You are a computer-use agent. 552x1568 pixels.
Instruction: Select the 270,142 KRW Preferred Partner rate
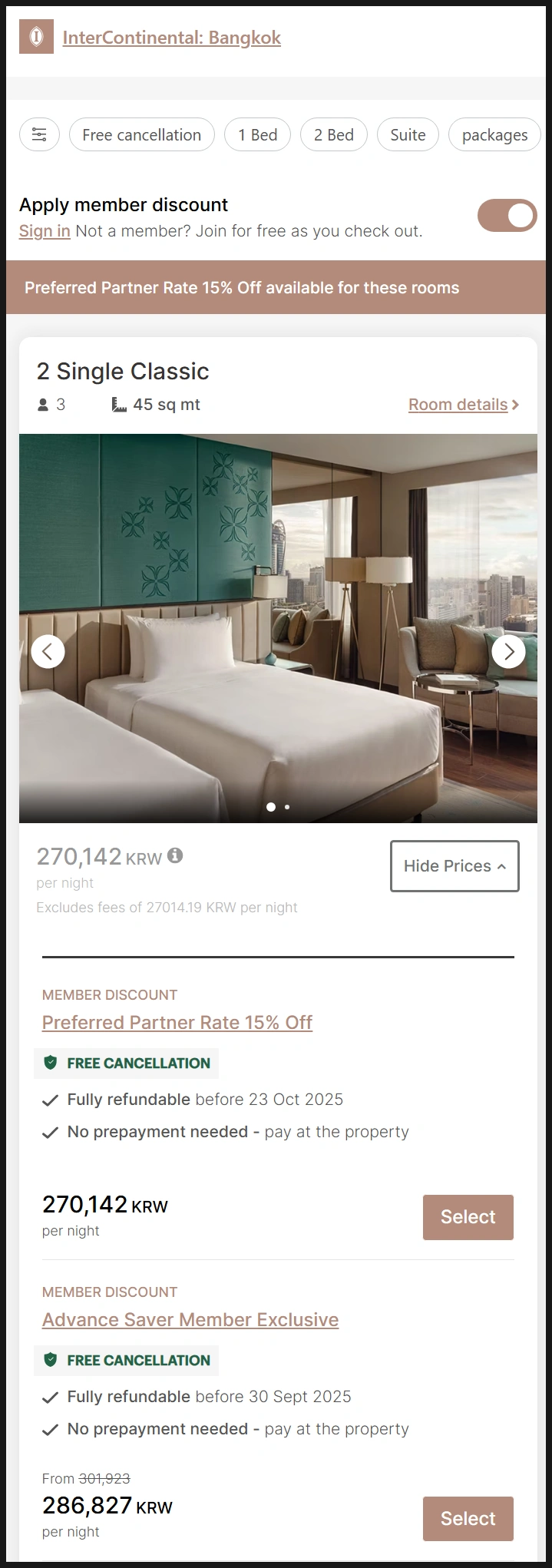468,1217
